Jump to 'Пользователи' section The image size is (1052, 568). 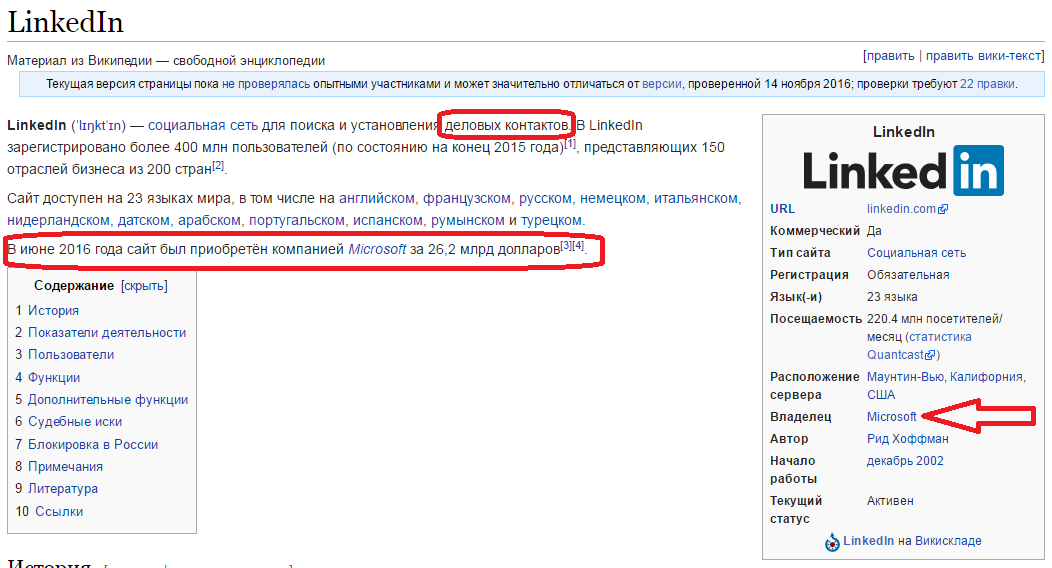pyautogui.click(x=70, y=355)
